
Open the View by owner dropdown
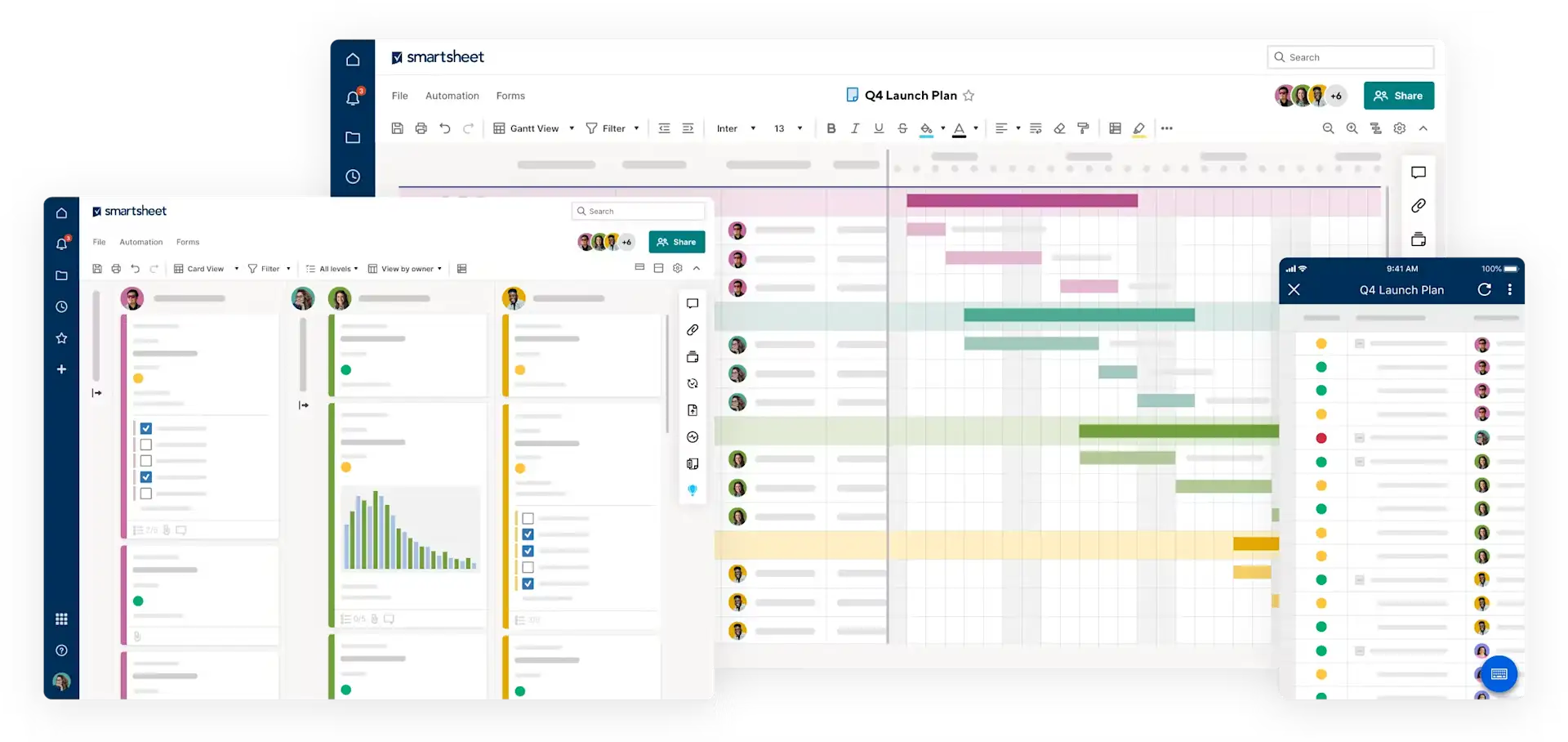(404, 268)
